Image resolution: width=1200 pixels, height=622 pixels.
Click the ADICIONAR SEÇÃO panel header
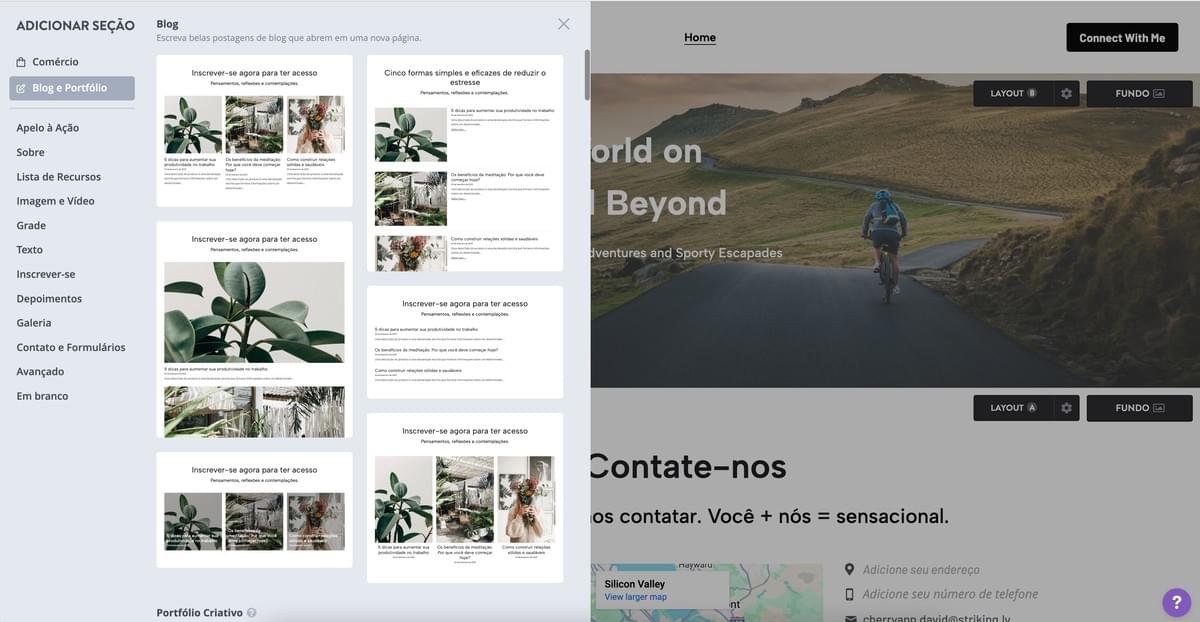click(75, 26)
